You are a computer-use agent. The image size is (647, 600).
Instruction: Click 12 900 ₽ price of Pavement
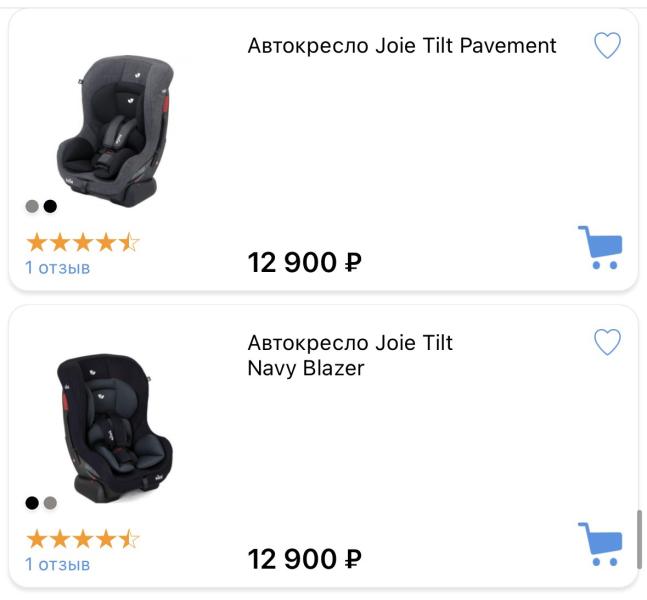click(305, 262)
